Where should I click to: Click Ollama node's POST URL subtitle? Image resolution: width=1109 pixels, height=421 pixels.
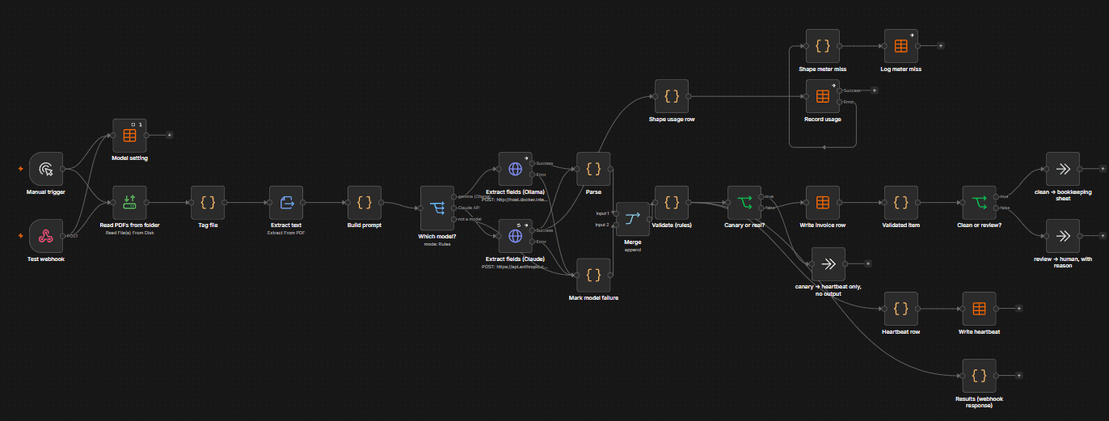[x=516, y=200]
